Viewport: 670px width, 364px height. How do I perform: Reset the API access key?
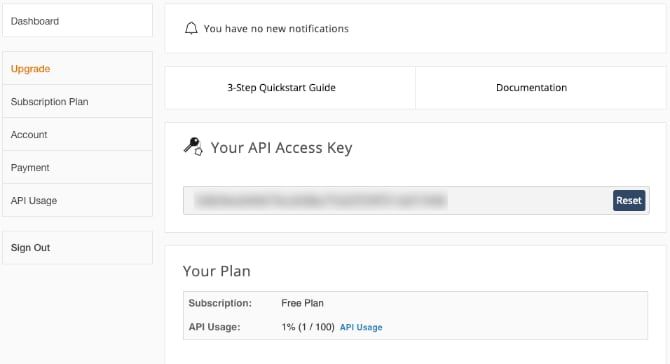(629, 200)
